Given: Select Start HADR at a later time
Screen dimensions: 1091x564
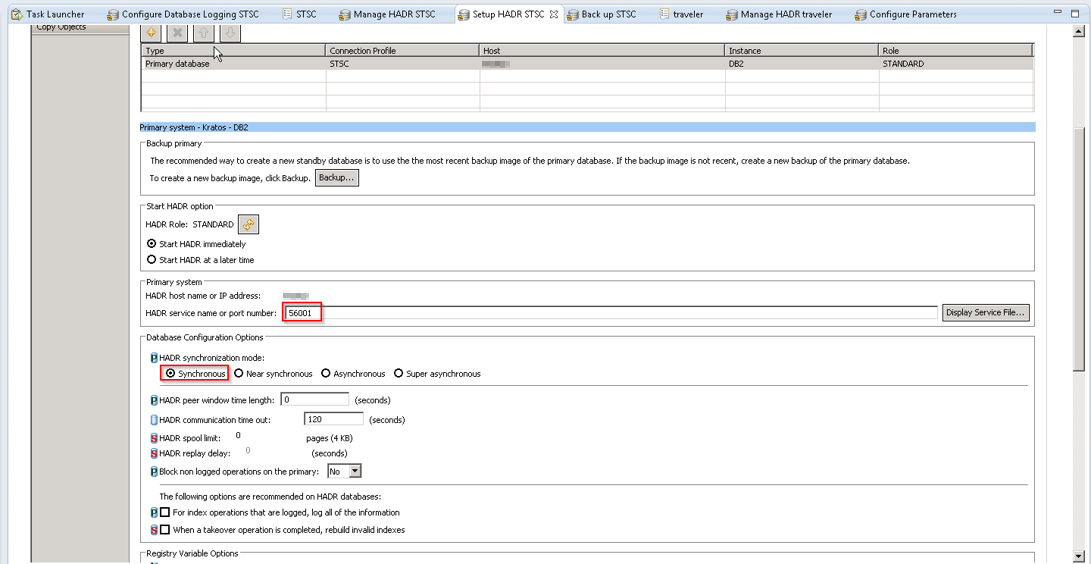Looking at the screenshot, I should click(152, 260).
